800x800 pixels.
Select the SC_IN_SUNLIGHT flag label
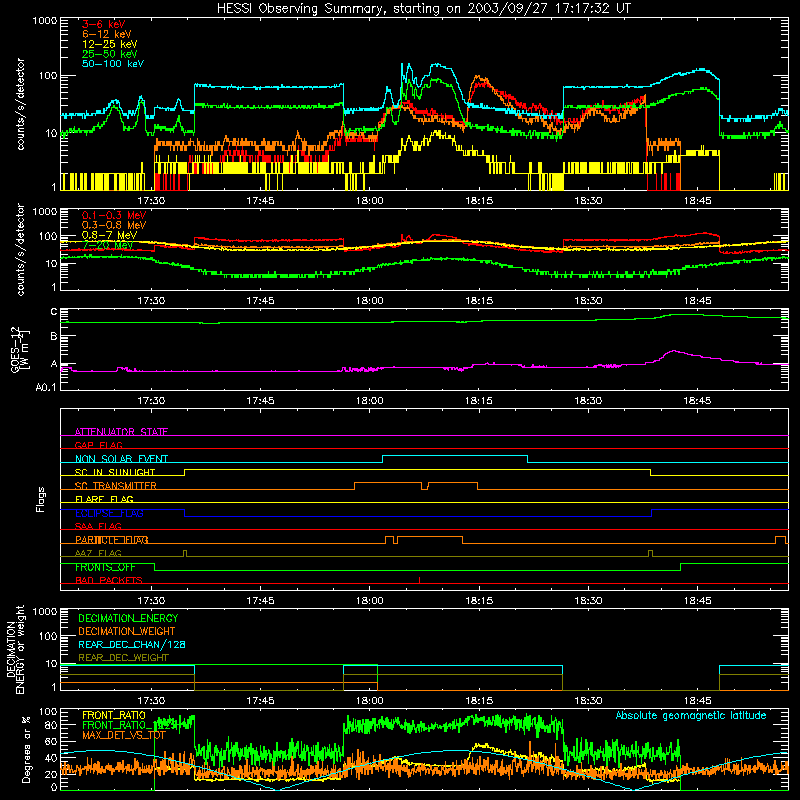click(115, 472)
